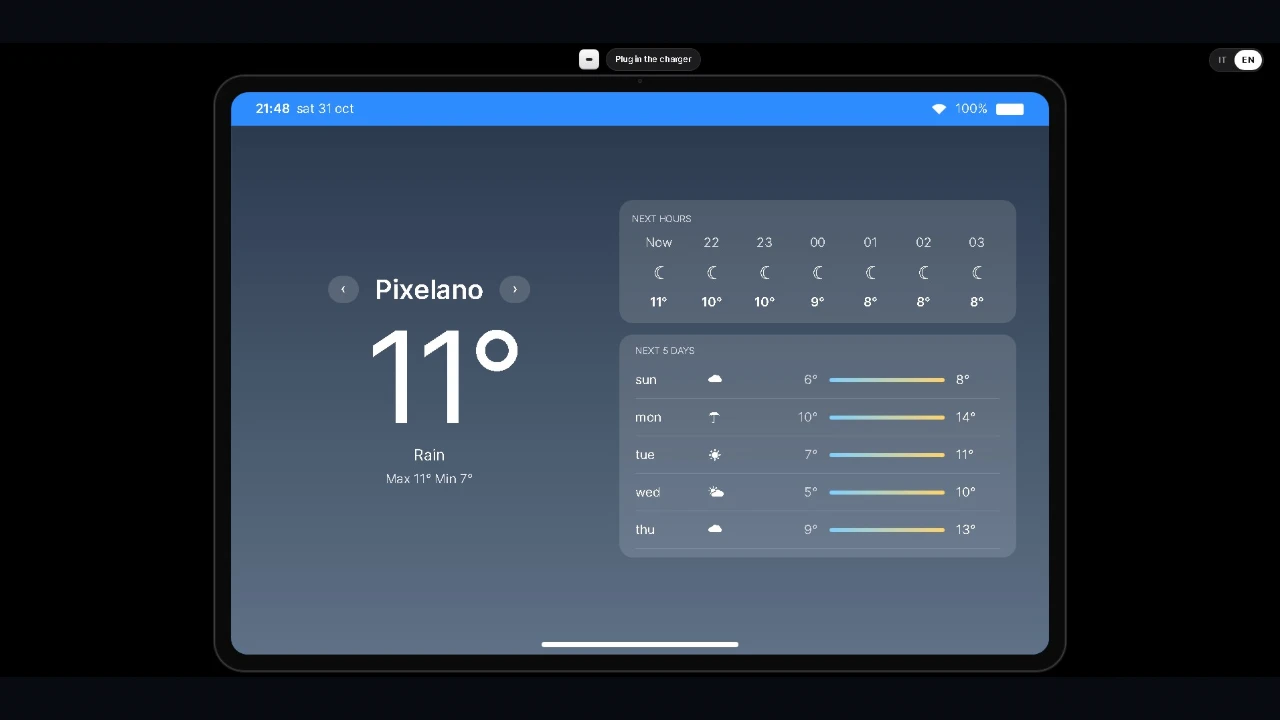Click the 14° high for mon

(x=965, y=417)
